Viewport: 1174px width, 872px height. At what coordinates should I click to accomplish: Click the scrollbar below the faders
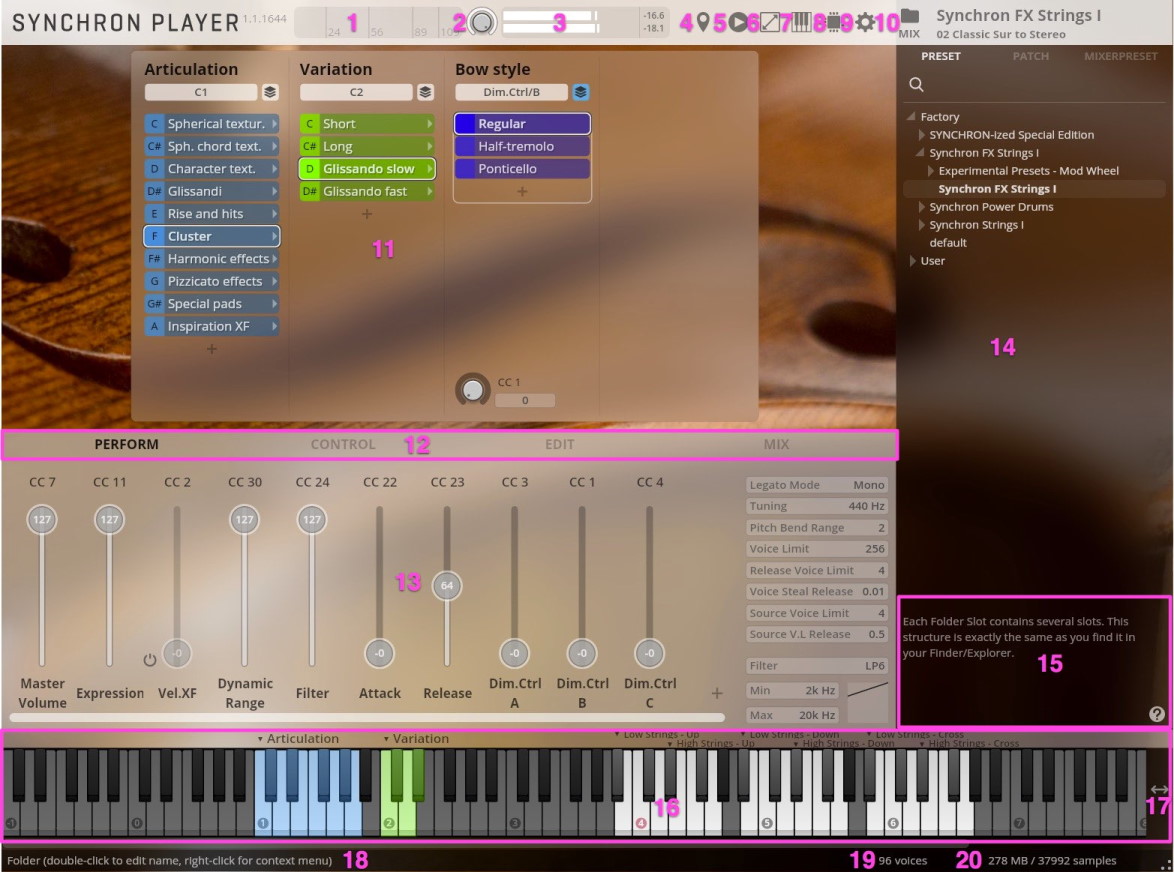coord(367,718)
